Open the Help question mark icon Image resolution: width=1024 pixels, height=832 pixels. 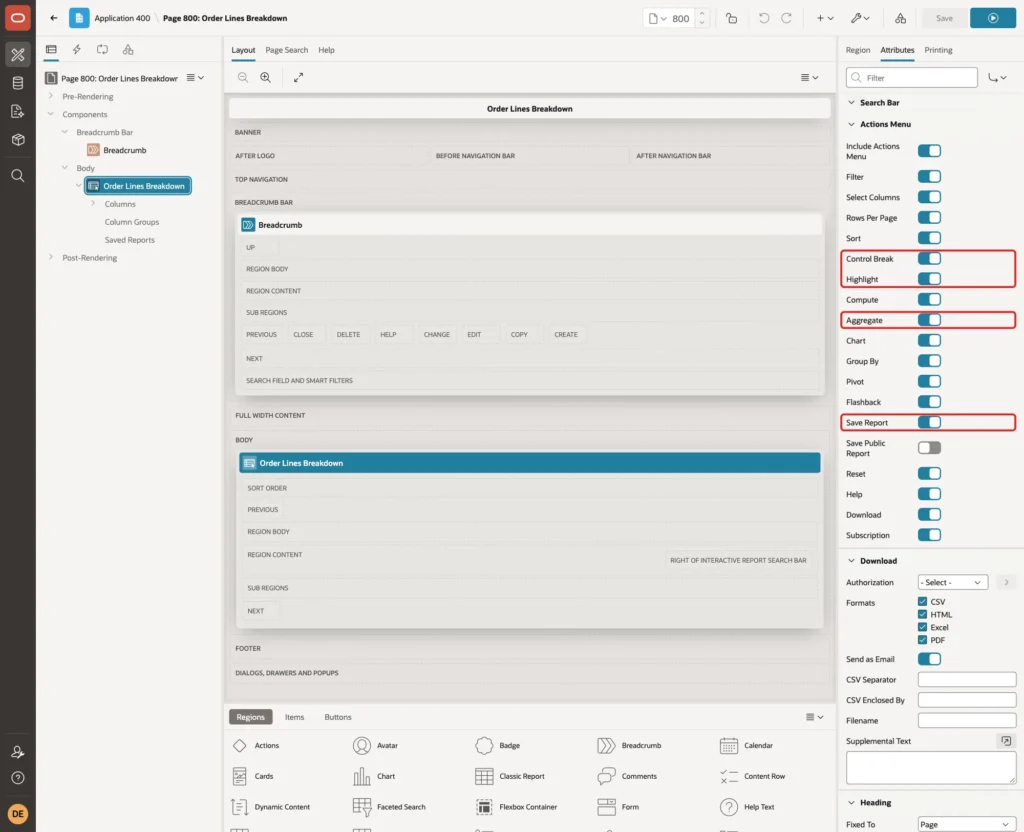[x=18, y=778]
